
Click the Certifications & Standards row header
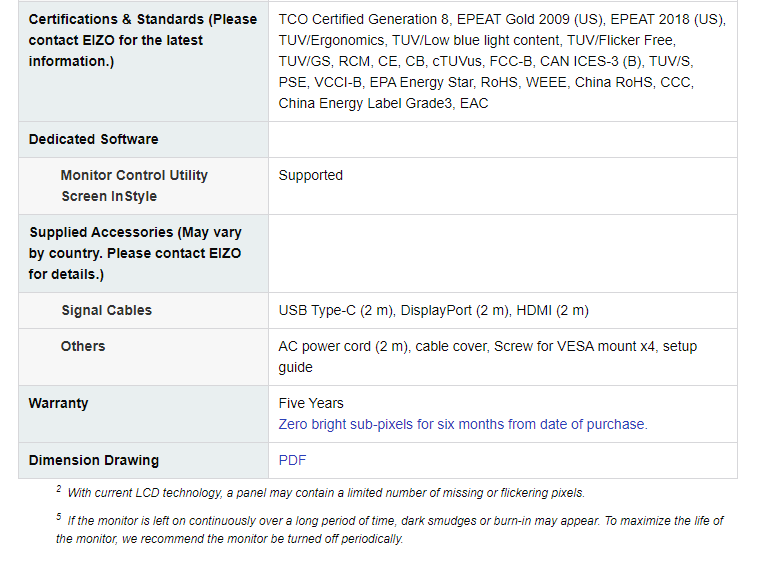click(x=143, y=40)
